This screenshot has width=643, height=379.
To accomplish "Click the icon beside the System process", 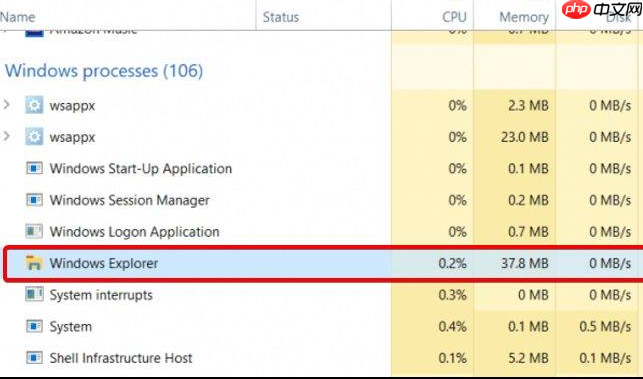I will coord(34,326).
